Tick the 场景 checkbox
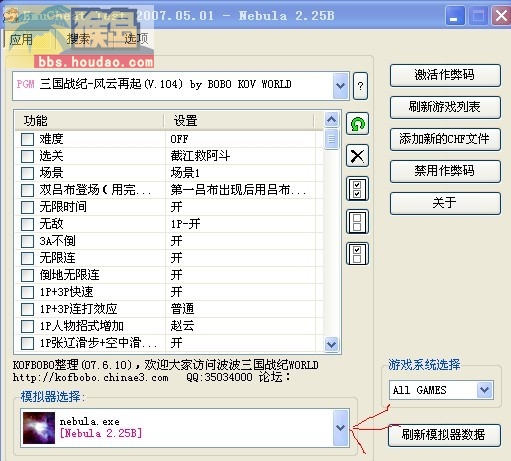This screenshot has height=461, width=511. coord(27,173)
